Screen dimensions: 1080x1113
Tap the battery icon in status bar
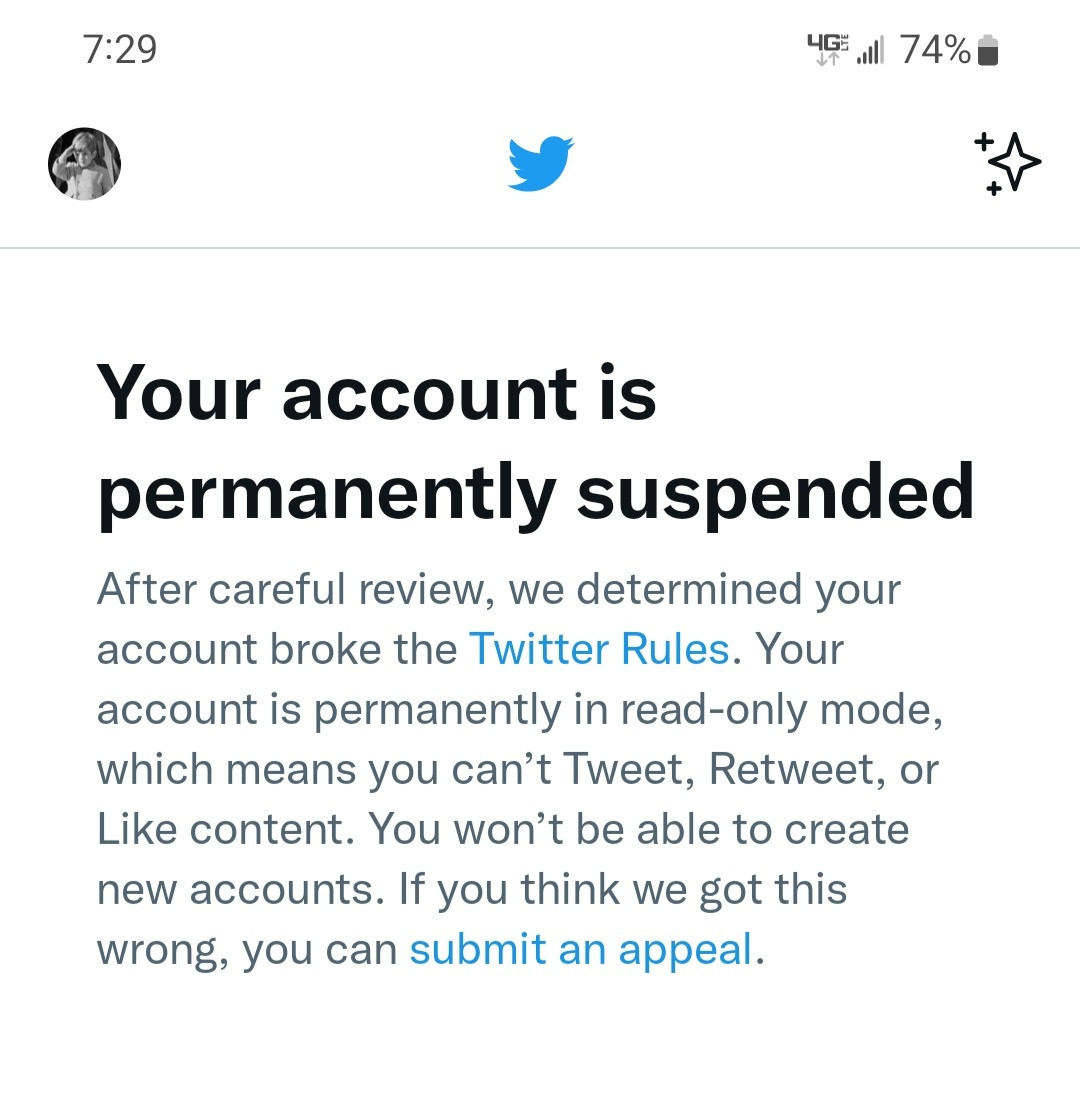point(988,49)
